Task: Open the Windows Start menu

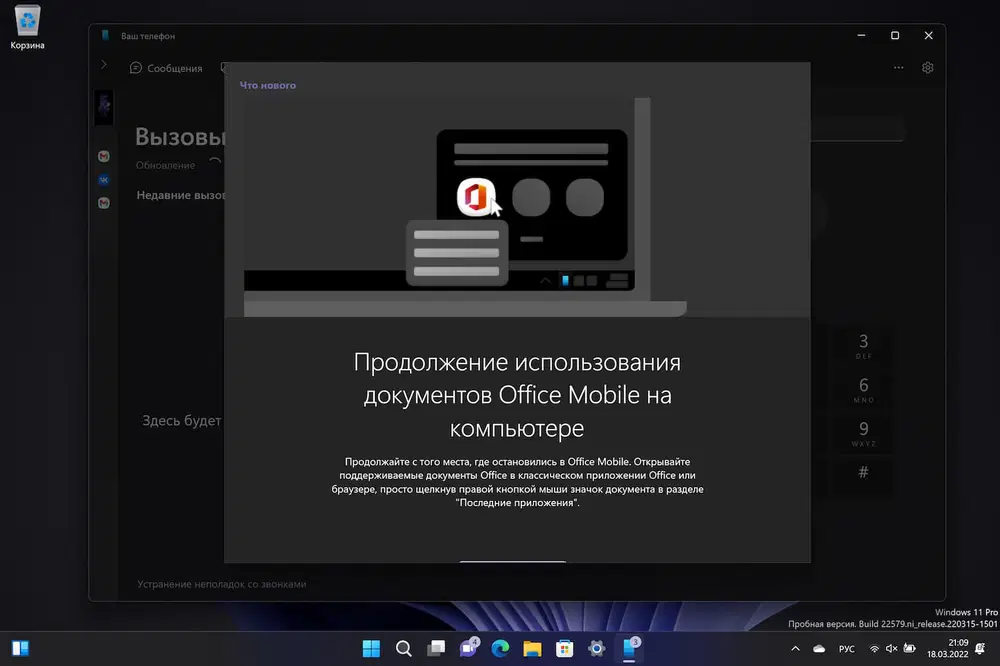Action: point(371,649)
